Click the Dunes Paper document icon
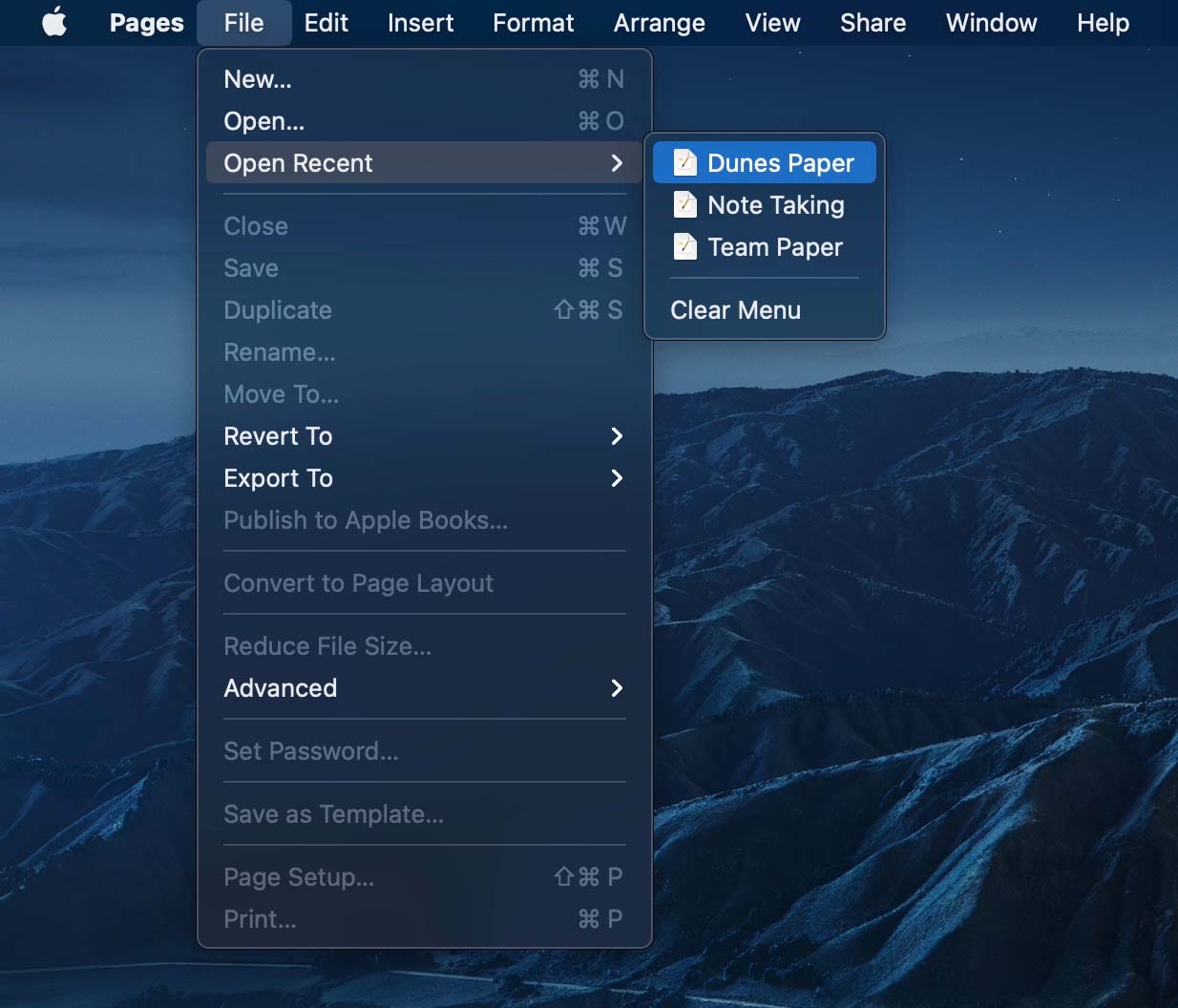This screenshot has height=1008, width=1178. [685, 163]
